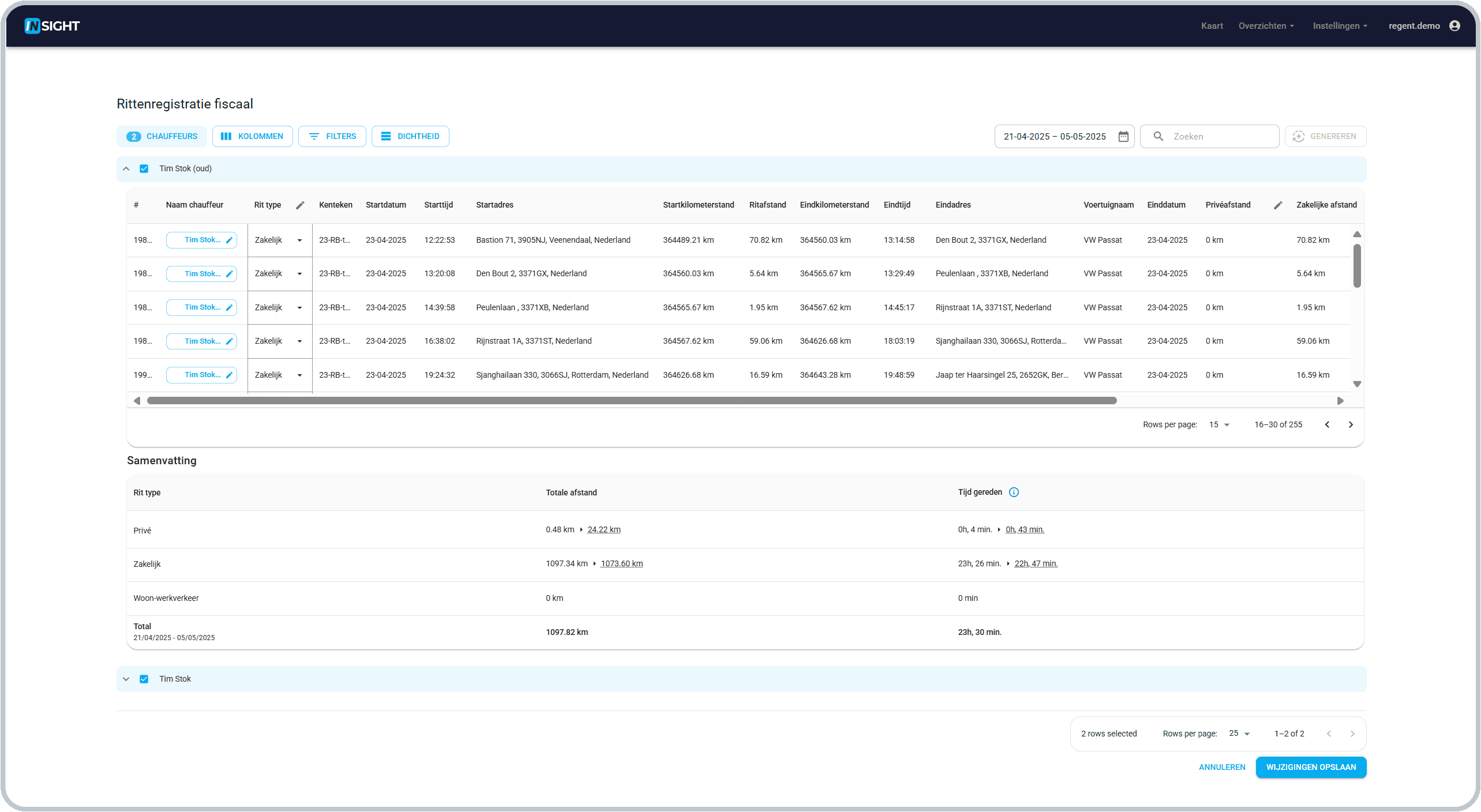The width and height of the screenshot is (1481, 812).
Task: Click the Zakelijke afstand column header
Action: 1326,205
